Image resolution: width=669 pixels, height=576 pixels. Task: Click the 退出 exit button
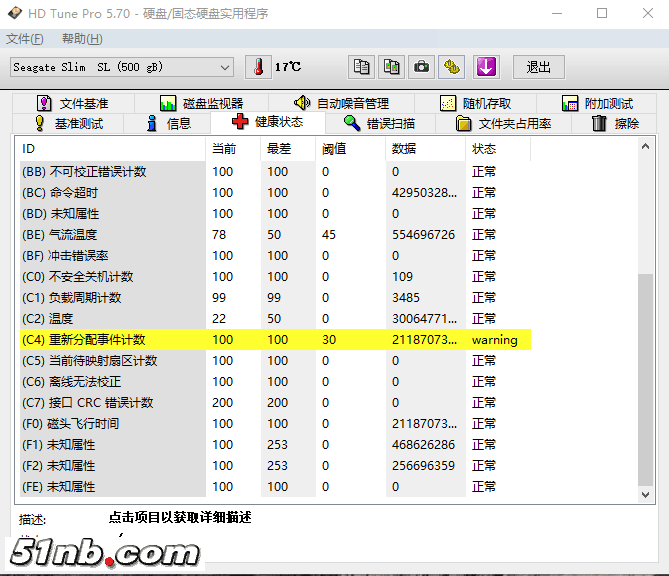538,67
